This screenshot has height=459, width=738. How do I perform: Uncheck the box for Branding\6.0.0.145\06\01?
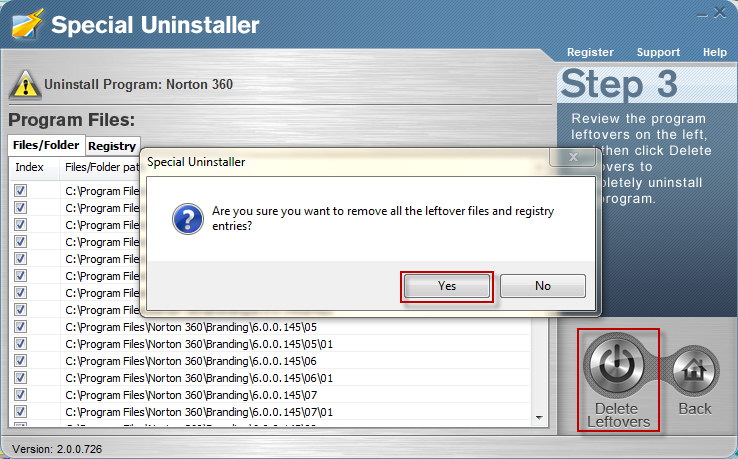[x=20, y=377]
